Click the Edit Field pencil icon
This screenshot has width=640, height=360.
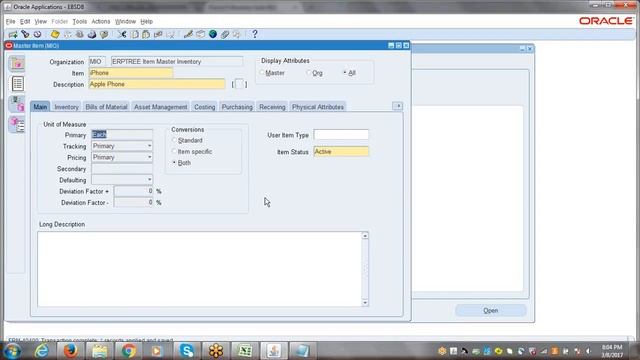point(188,34)
